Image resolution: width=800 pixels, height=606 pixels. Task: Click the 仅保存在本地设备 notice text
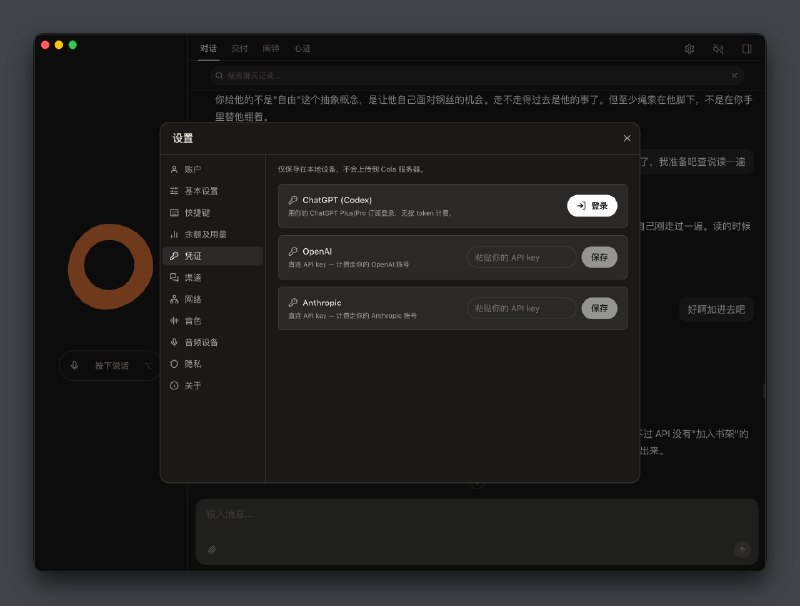(352, 169)
